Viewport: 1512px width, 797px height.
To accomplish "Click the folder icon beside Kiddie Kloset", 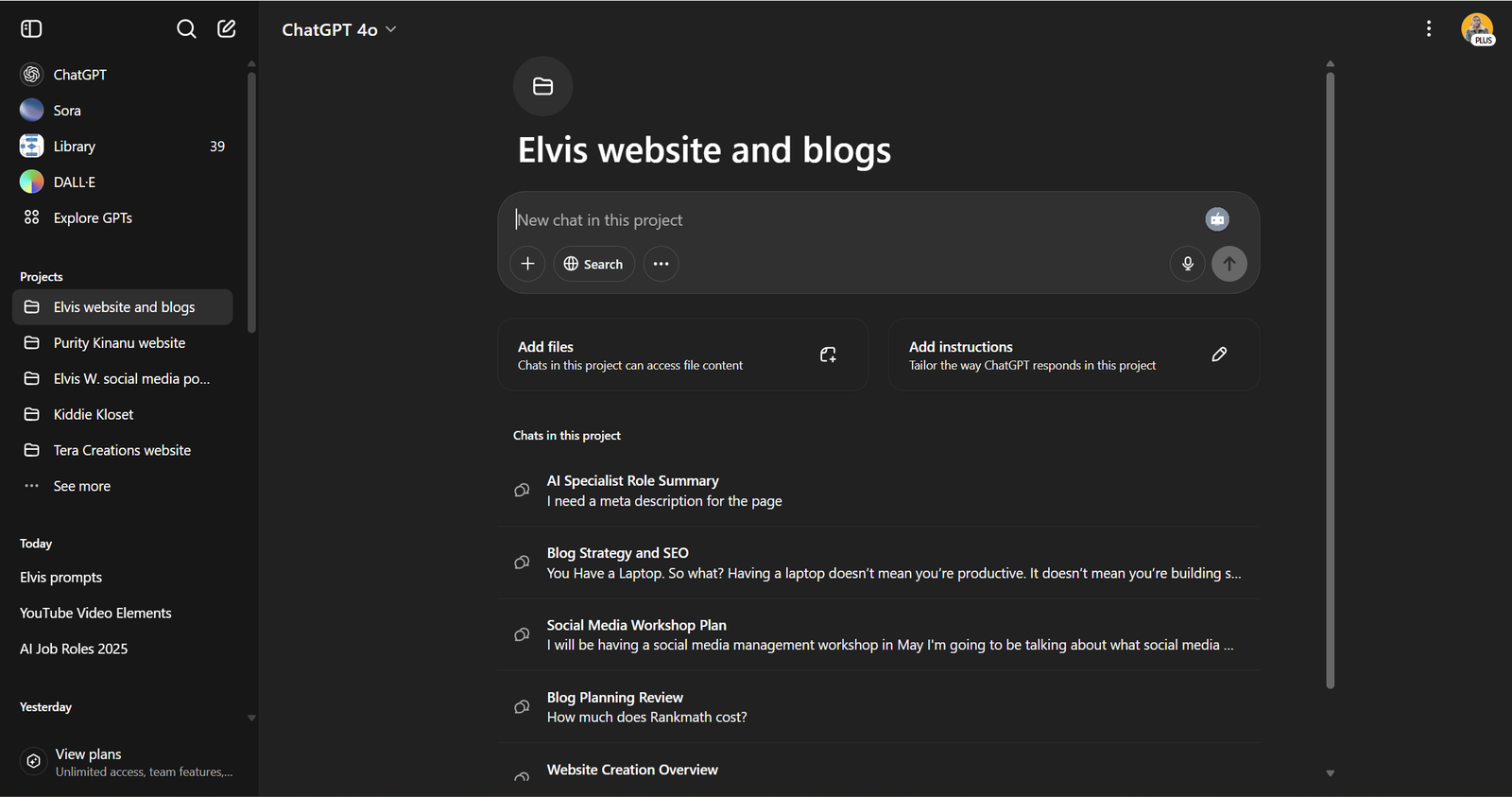I will pos(31,414).
